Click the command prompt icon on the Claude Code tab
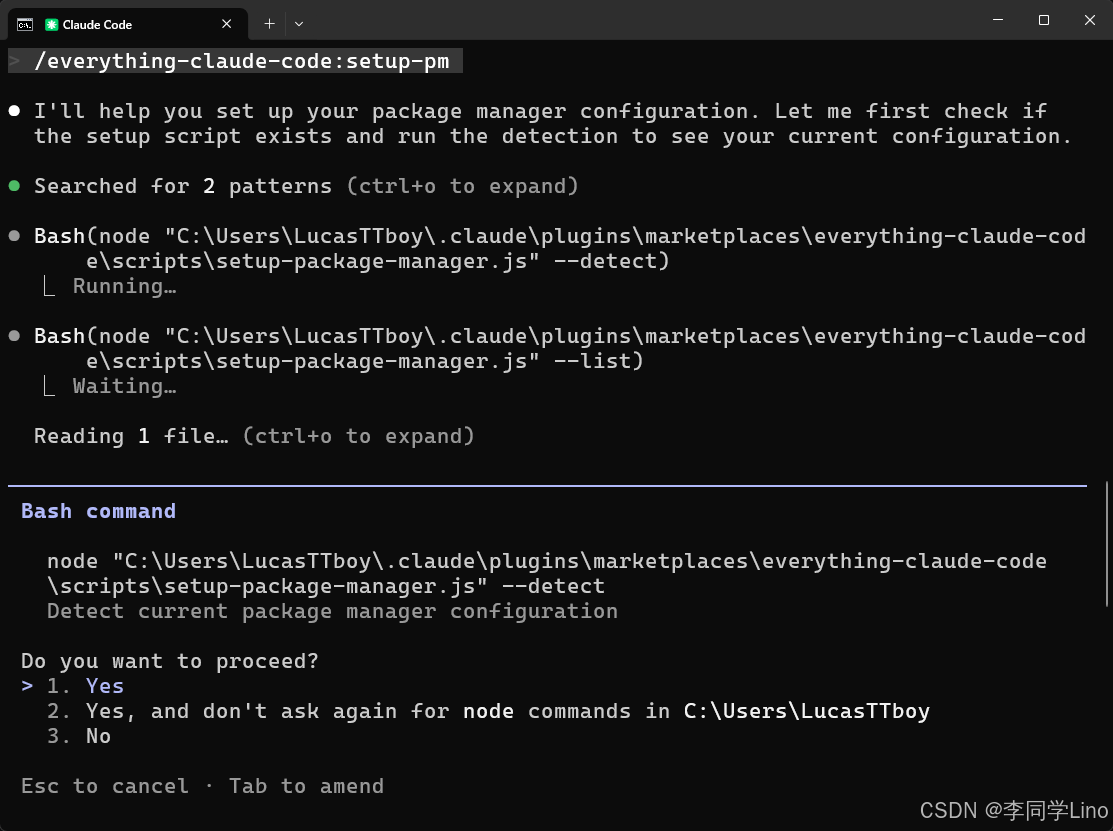 (25, 24)
